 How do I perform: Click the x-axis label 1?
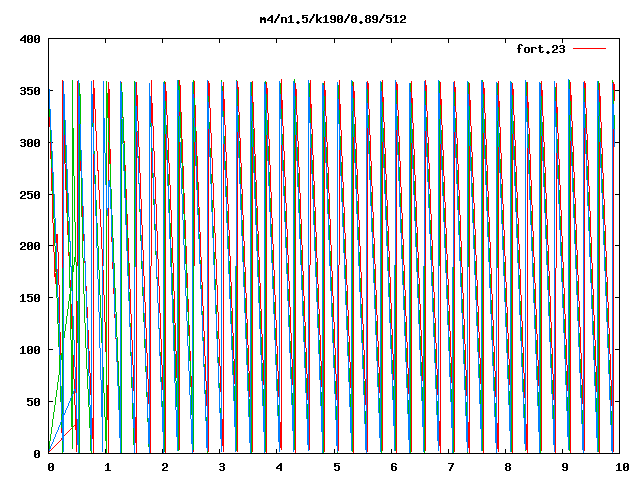[107, 467]
